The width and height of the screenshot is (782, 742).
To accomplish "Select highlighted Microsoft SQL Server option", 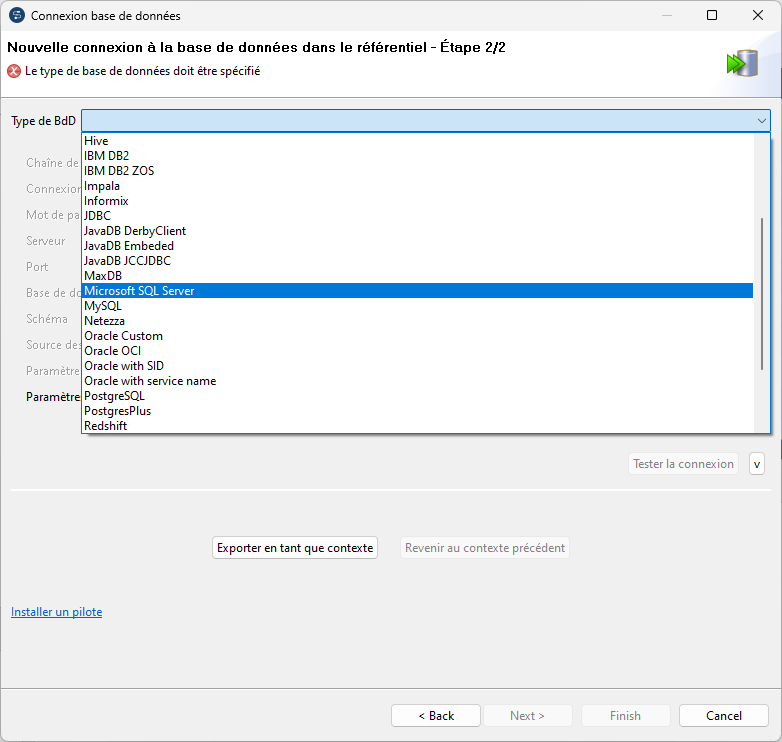I will [x=417, y=291].
